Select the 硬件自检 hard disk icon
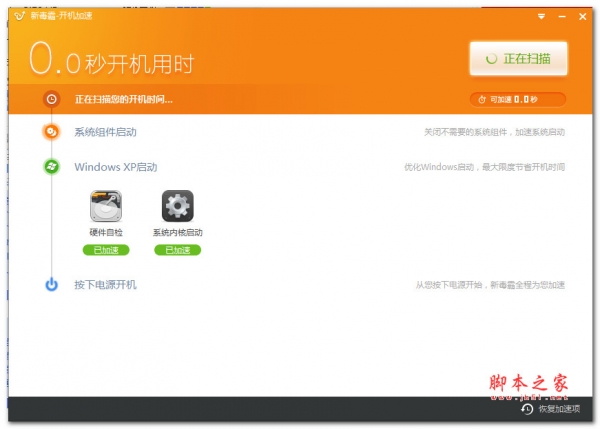600x429 pixels. 106,206
